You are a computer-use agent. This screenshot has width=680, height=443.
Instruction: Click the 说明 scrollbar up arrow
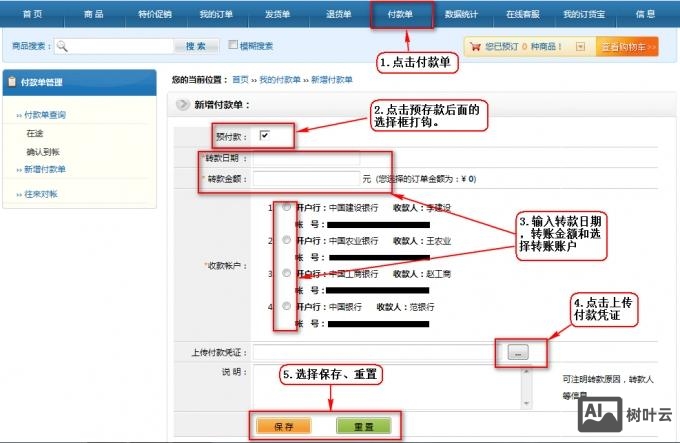(x=526, y=371)
